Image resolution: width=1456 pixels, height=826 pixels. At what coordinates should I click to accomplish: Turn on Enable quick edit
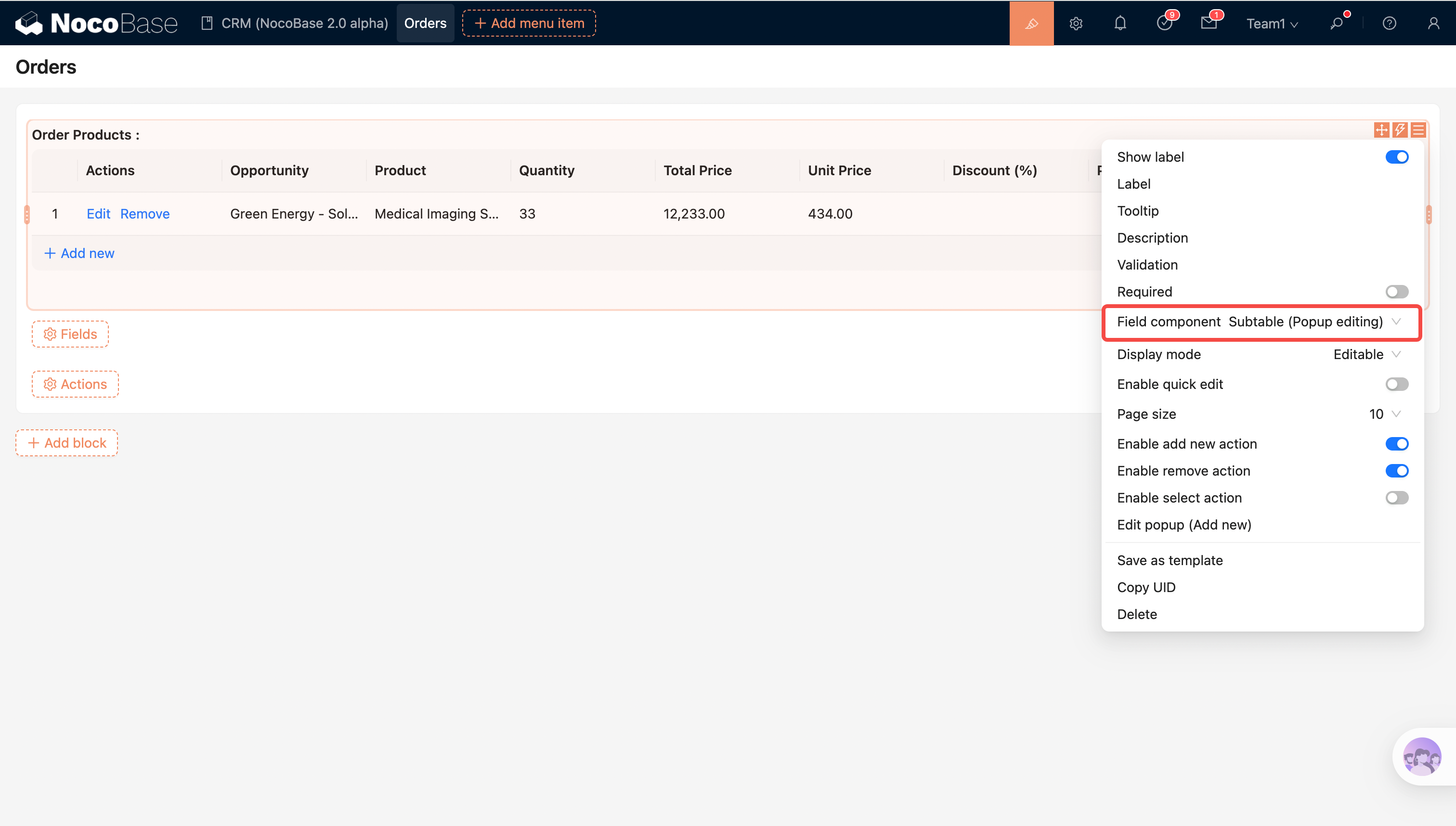(1396, 384)
